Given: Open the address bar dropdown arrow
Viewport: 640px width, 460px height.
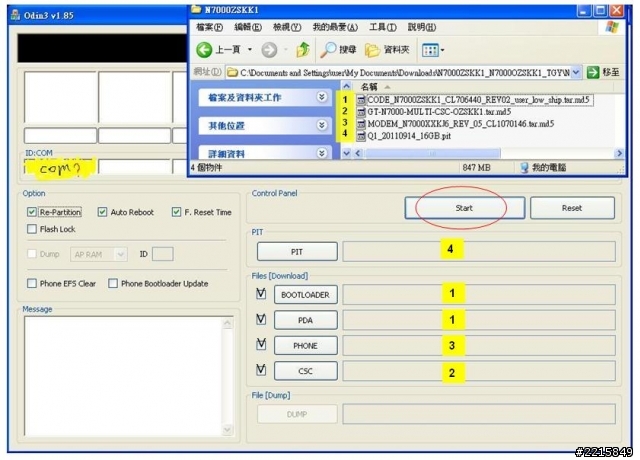Looking at the screenshot, I should click(x=576, y=73).
